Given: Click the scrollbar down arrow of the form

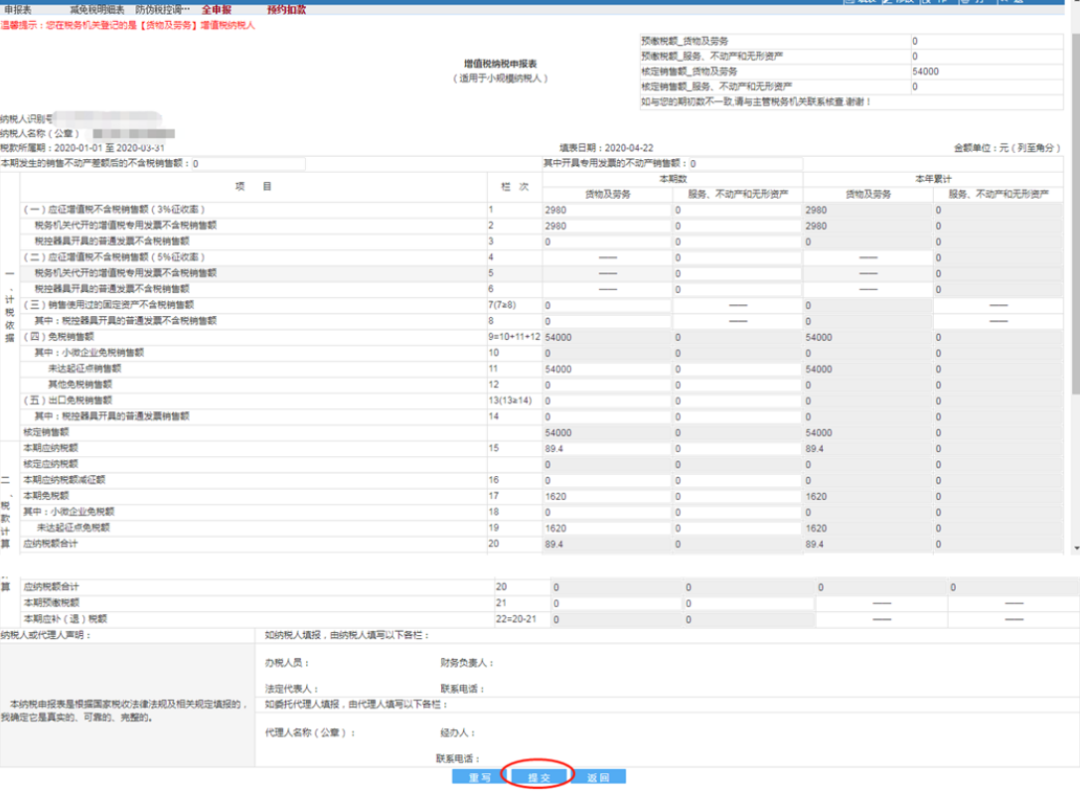Looking at the screenshot, I should pyautogui.click(x=1075, y=548).
